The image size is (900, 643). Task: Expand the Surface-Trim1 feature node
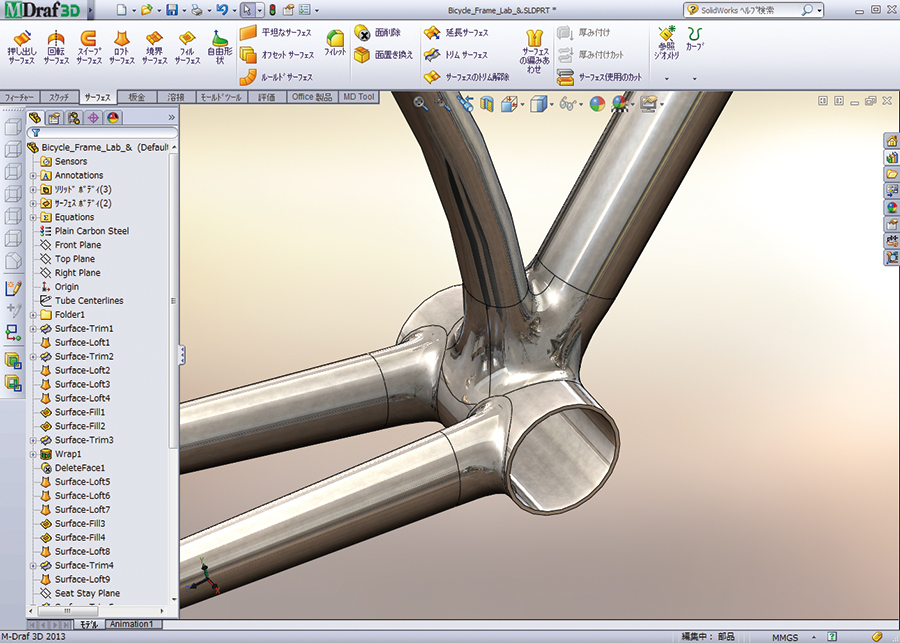(33, 329)
